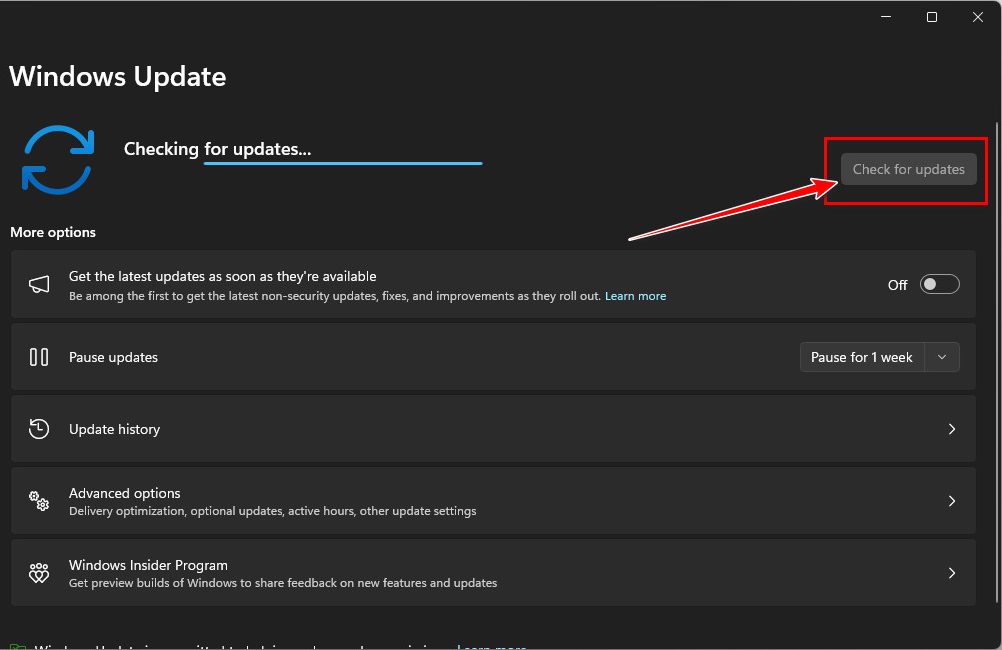Viewport: 1002px width, 650px height.
Task: Open the pause duration dropdown arrow
Action: [942, 357]
